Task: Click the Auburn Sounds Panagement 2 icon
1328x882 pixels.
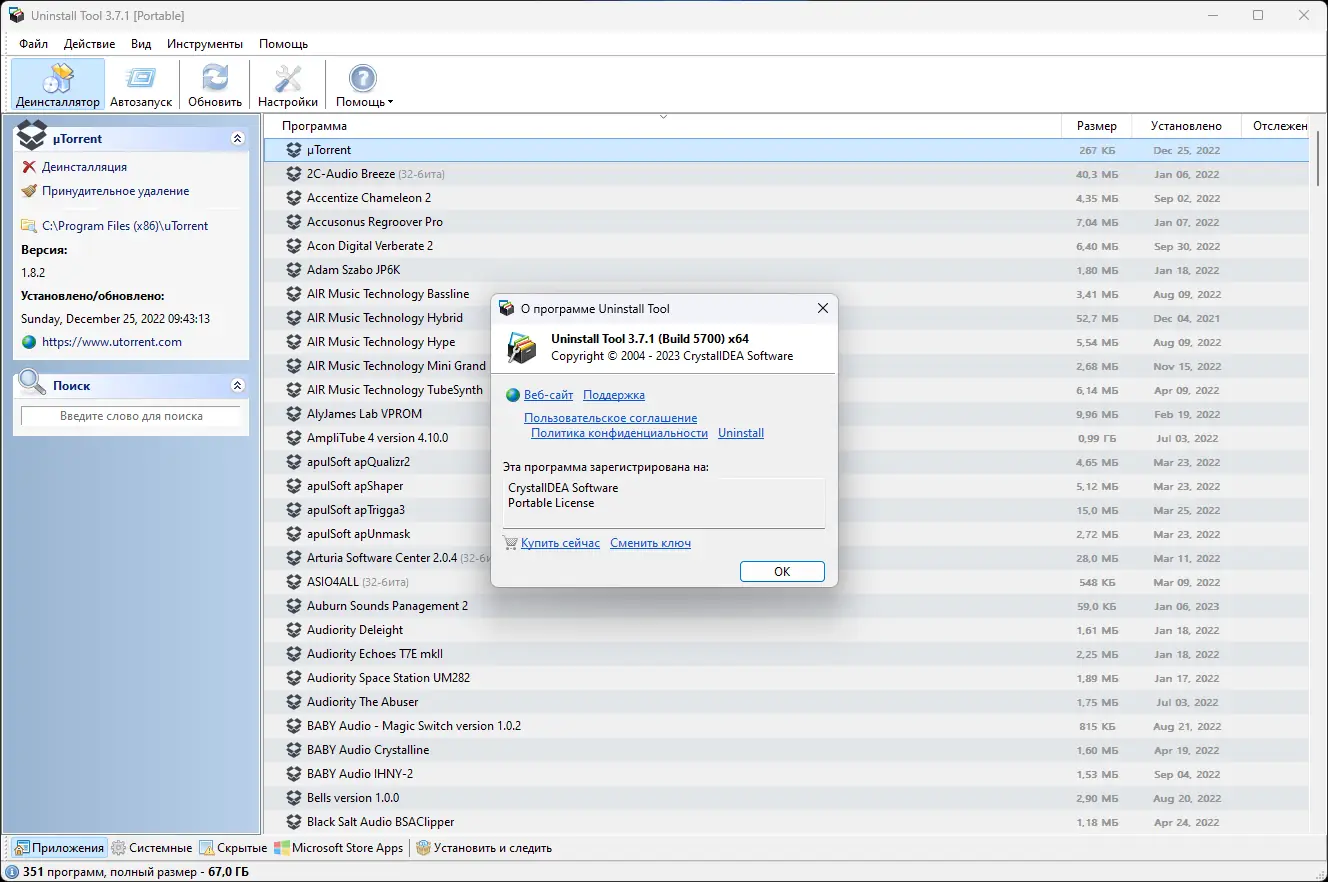Action: coord(294,606)
